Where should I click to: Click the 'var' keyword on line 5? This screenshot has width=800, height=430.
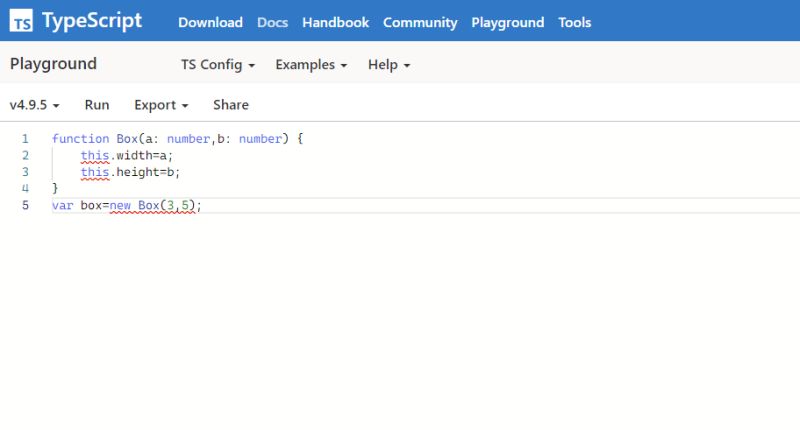tap(63, 206)
